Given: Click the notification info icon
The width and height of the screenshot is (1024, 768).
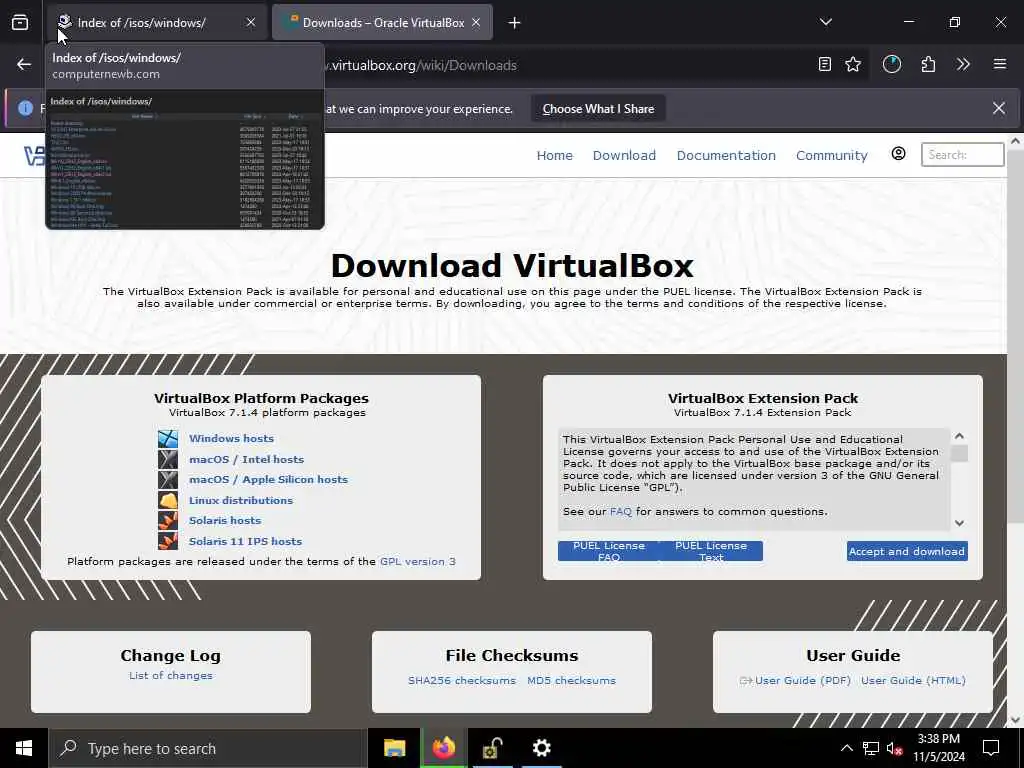Looking at the screenshot, I should (25, 108).
